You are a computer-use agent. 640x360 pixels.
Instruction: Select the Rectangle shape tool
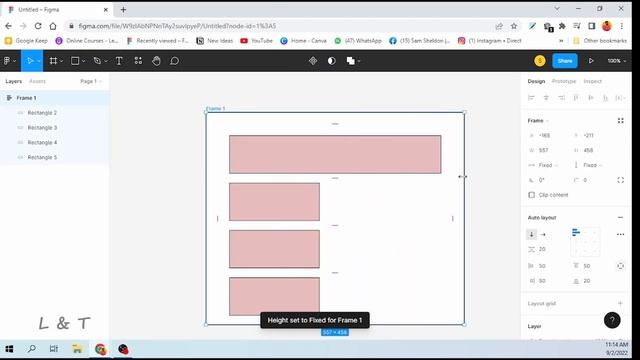(75, 61)
